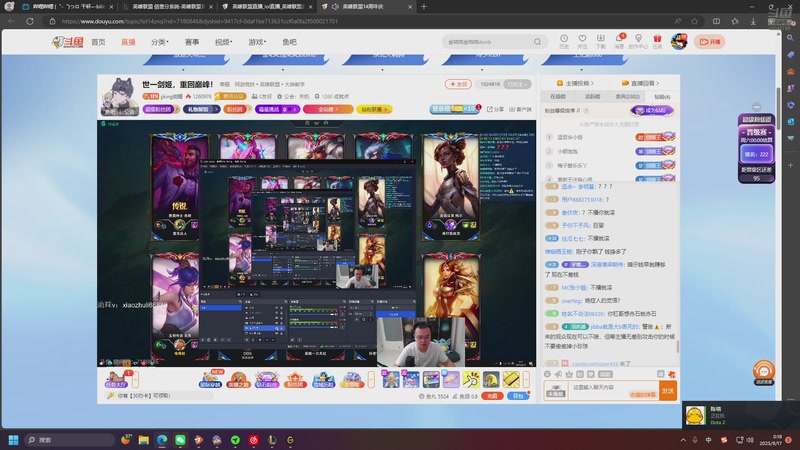The height and width of the screenshot is (450, 800).
Task: Focus the site search box
Action: coord(487,42)
